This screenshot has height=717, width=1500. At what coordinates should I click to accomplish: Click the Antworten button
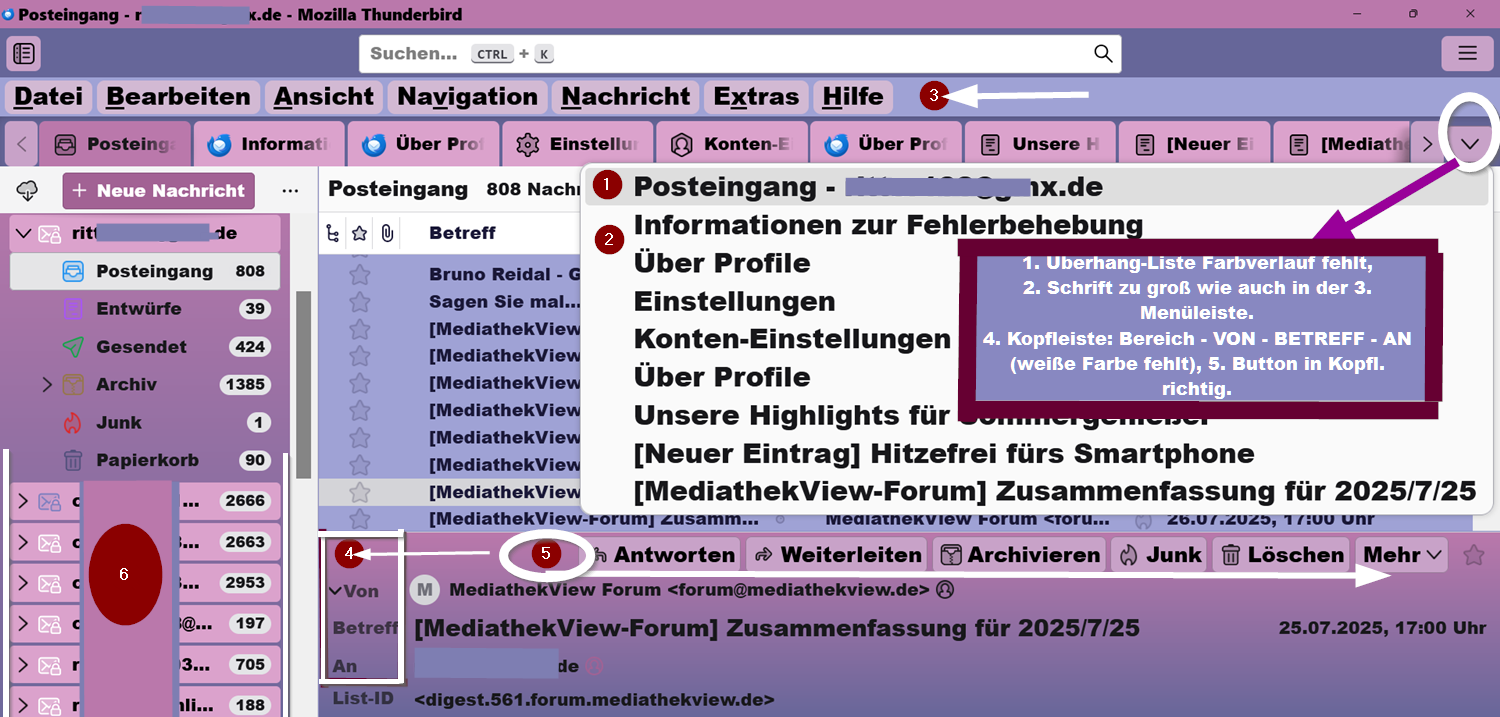pos(663,555)
